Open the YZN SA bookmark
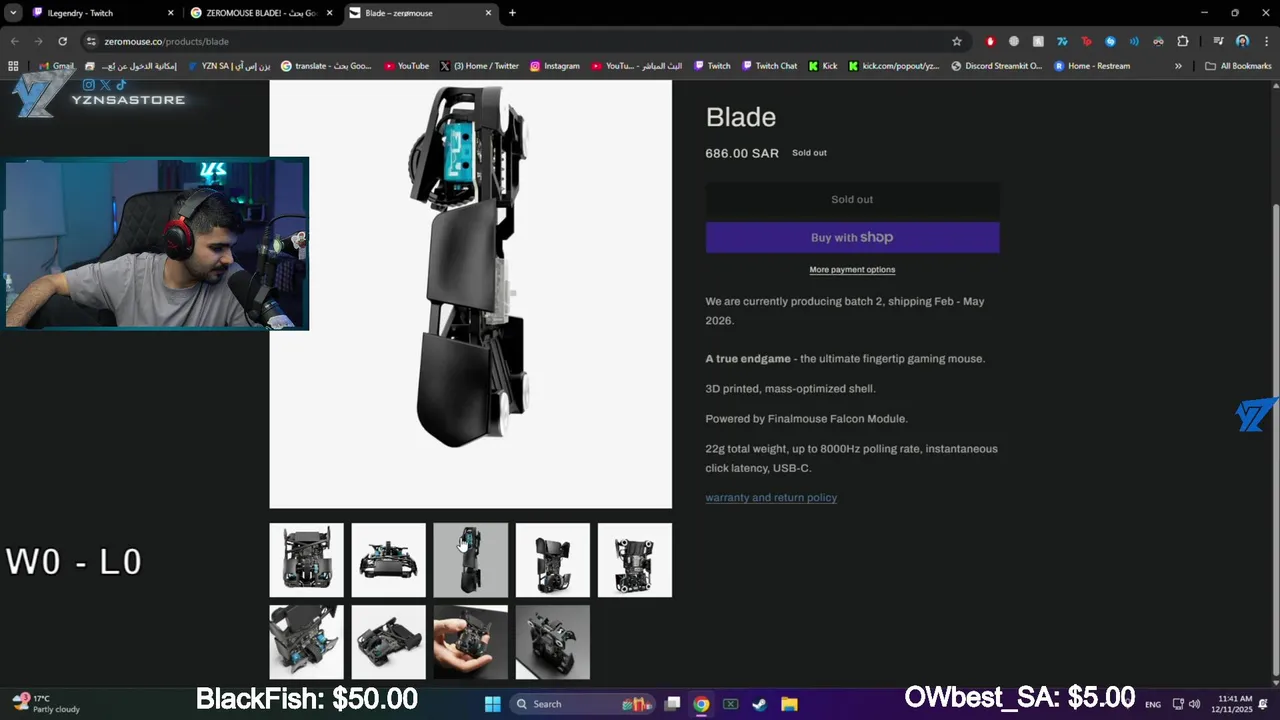Viewport: 1280px width, 720px height. [x=228, y=66]
